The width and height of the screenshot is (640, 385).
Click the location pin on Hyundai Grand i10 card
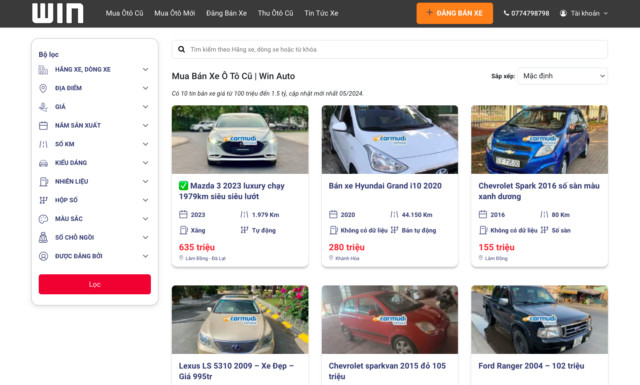pos(331,258)
